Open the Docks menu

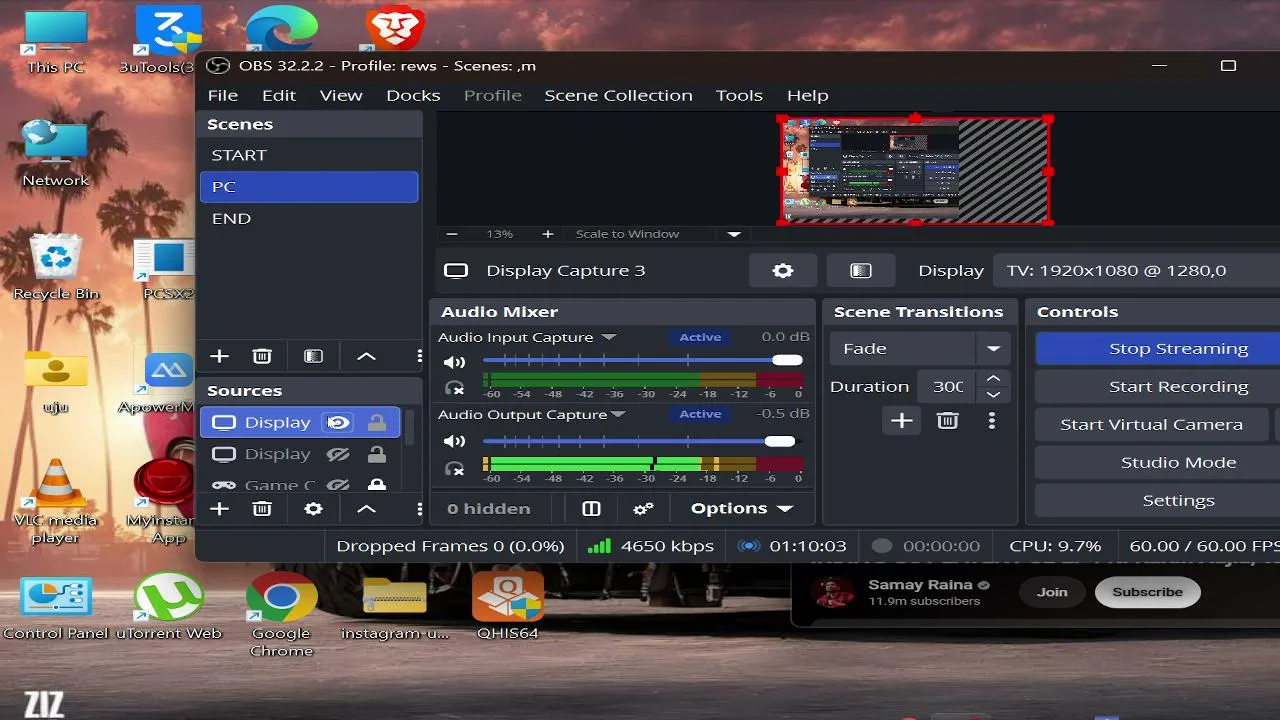point(413,95)
